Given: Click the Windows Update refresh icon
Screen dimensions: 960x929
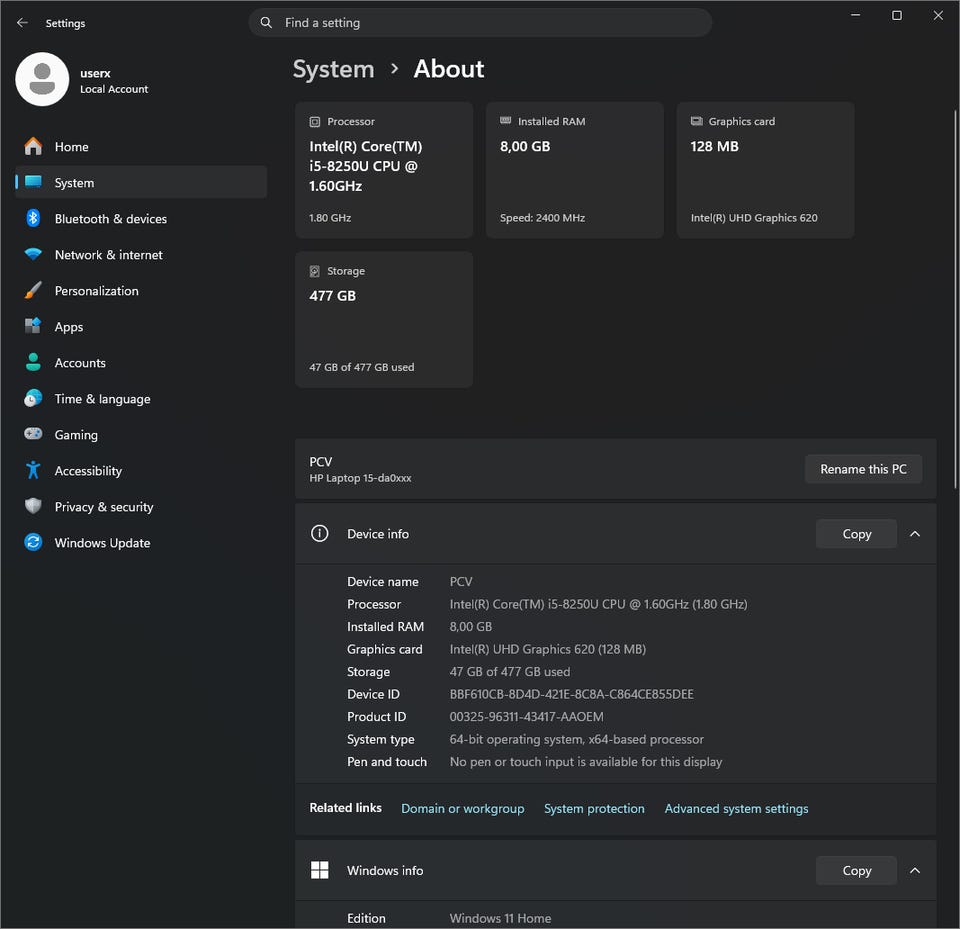Looking at the screenshot, I should (x=33, y=542).
